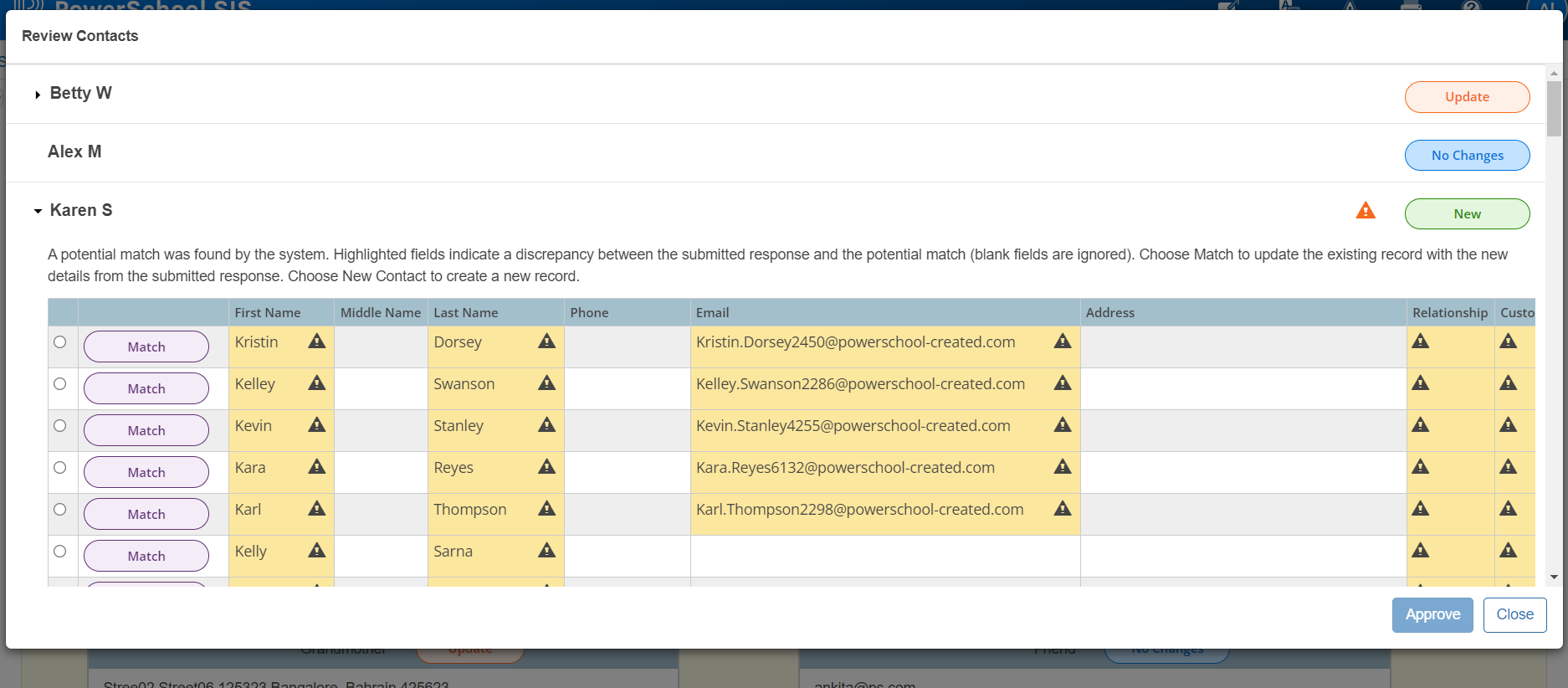The height and width of the screenshot is (688, 1568).
Task: Select the radio button for Kelly Sarna
Action: coord(60,552)
